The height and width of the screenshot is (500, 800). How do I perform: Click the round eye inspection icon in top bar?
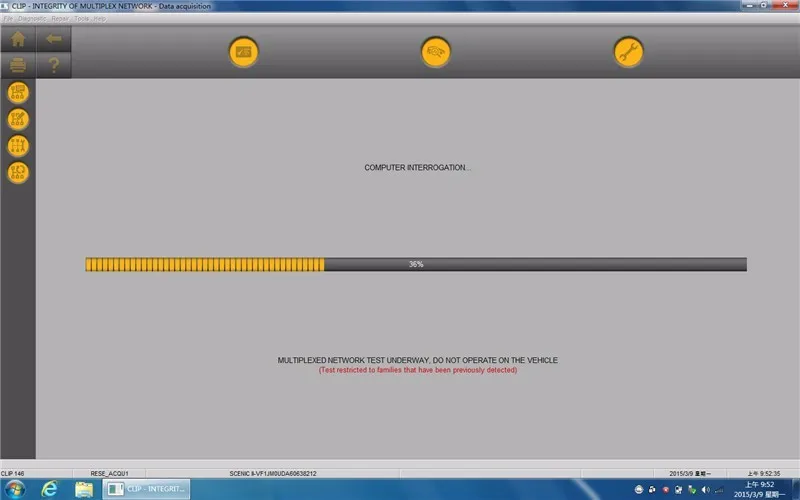(x=436, y=52)
